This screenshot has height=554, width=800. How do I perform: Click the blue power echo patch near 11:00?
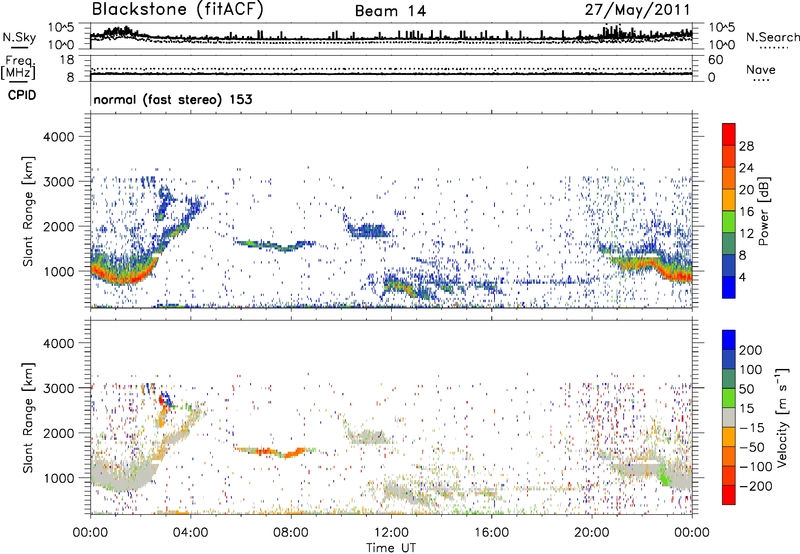pos(368,230)
